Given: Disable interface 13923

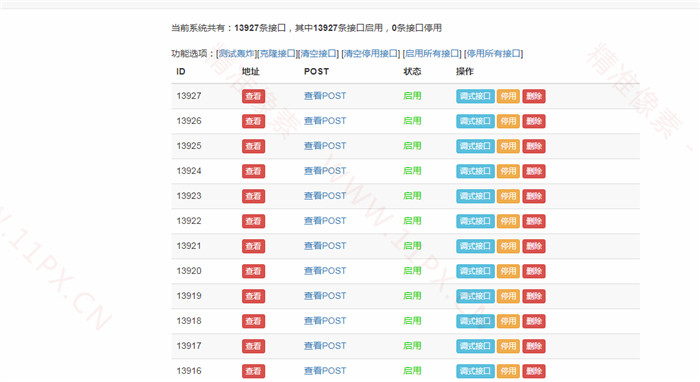Looking at the screenshot, I should pyautogui.click(x=508, y=196).
